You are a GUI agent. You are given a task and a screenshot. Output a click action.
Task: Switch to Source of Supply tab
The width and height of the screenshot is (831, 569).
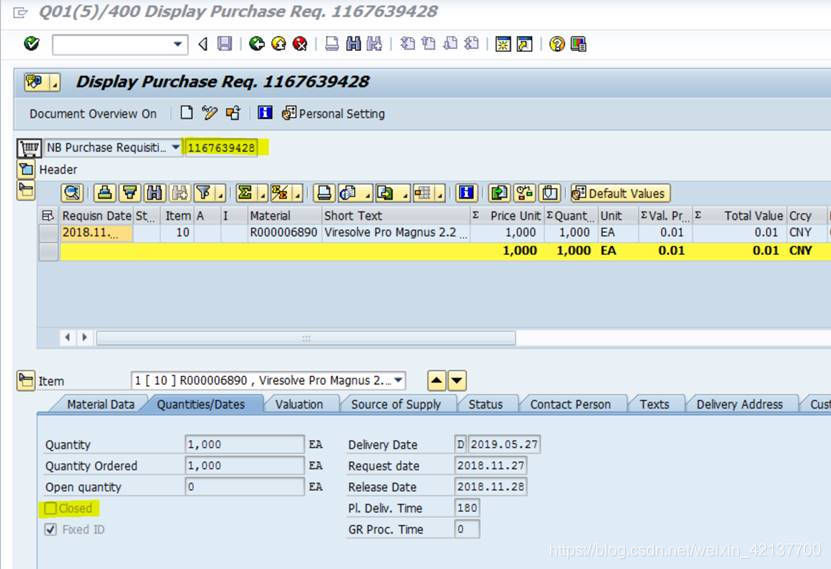click(x=396, y=404)
